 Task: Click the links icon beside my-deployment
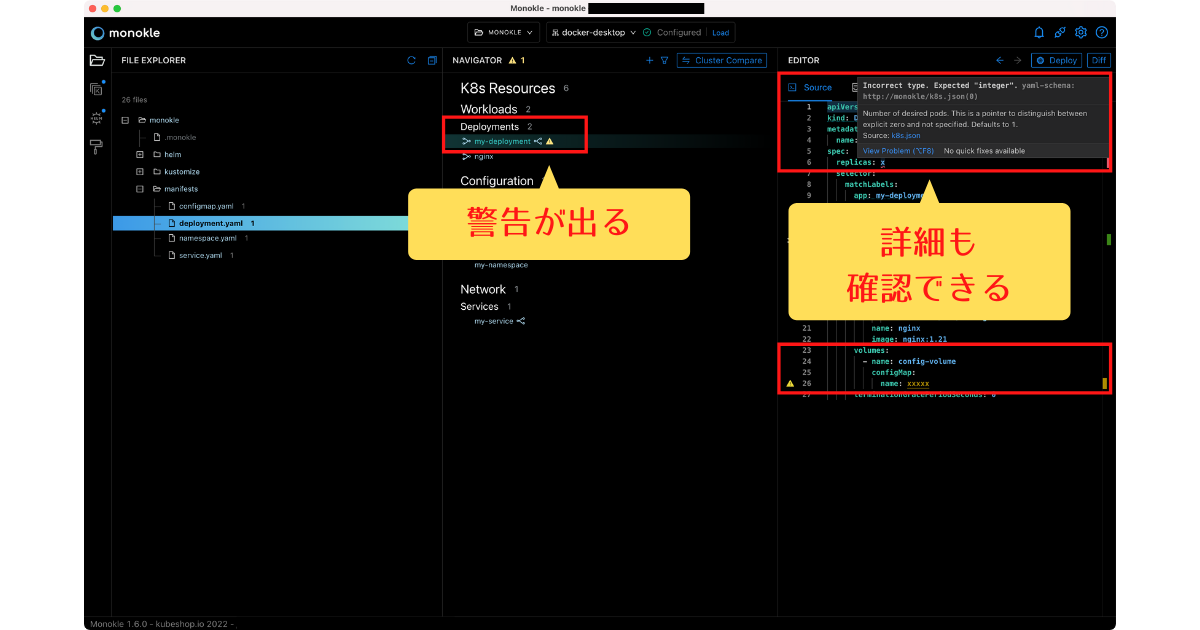click(538, 142)
